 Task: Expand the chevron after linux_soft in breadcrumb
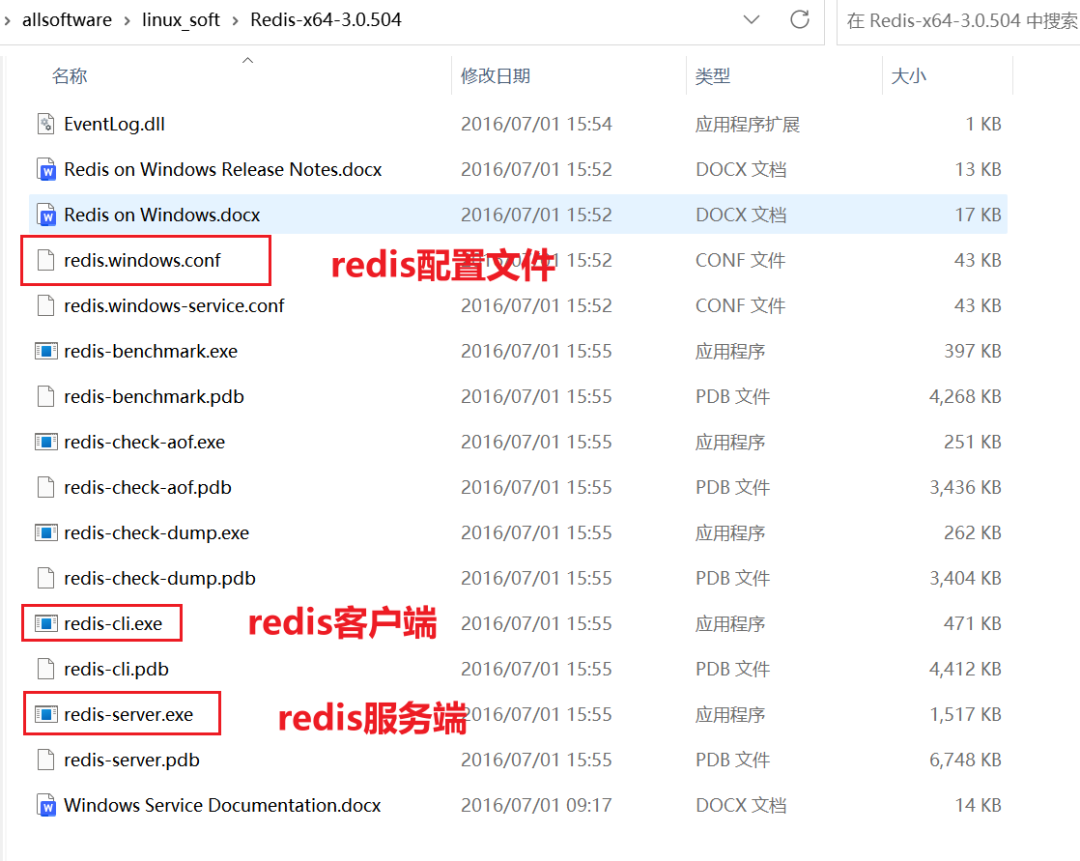235,21
